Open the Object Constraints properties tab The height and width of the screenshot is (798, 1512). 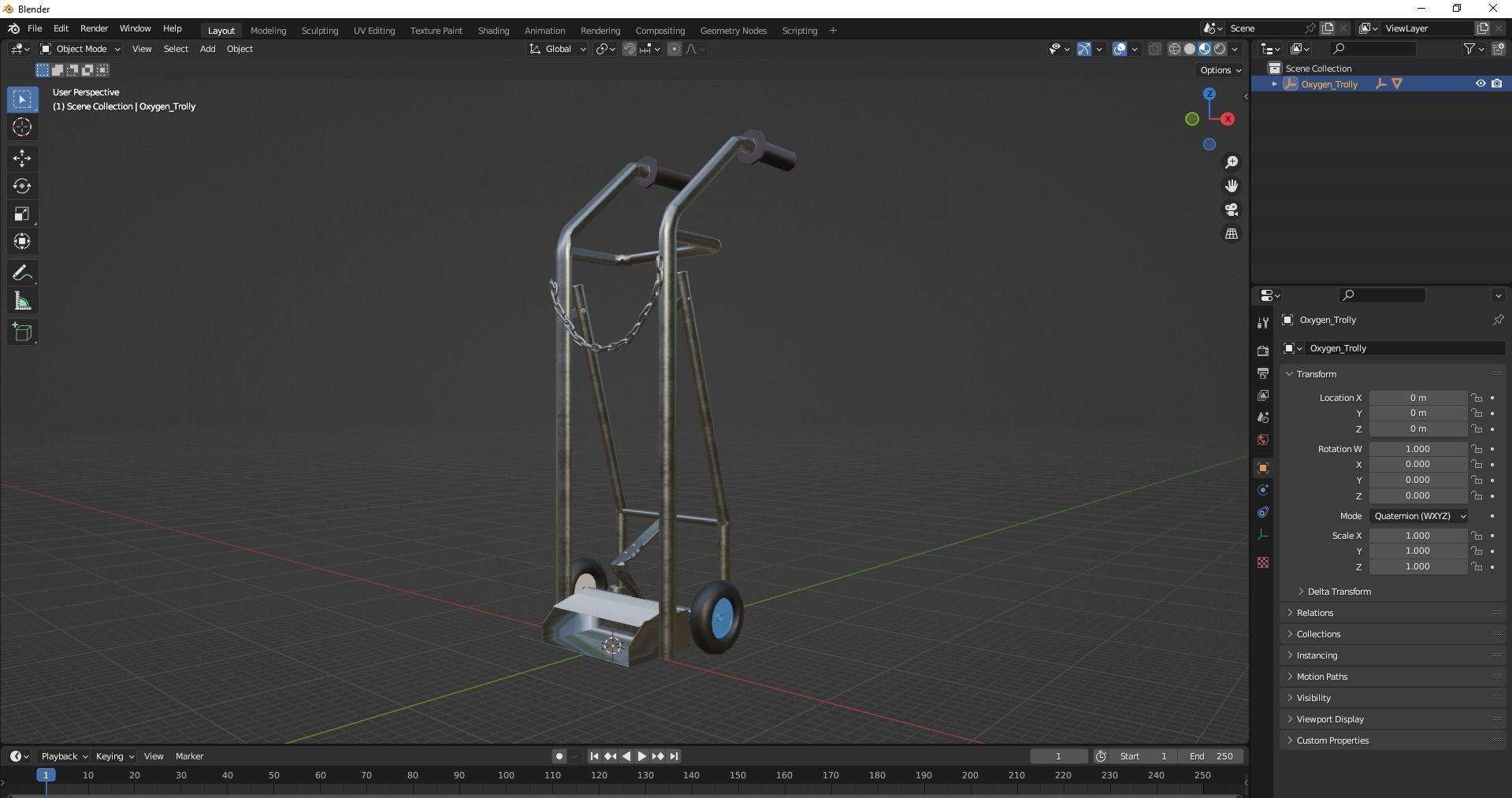click(1263, 512)
